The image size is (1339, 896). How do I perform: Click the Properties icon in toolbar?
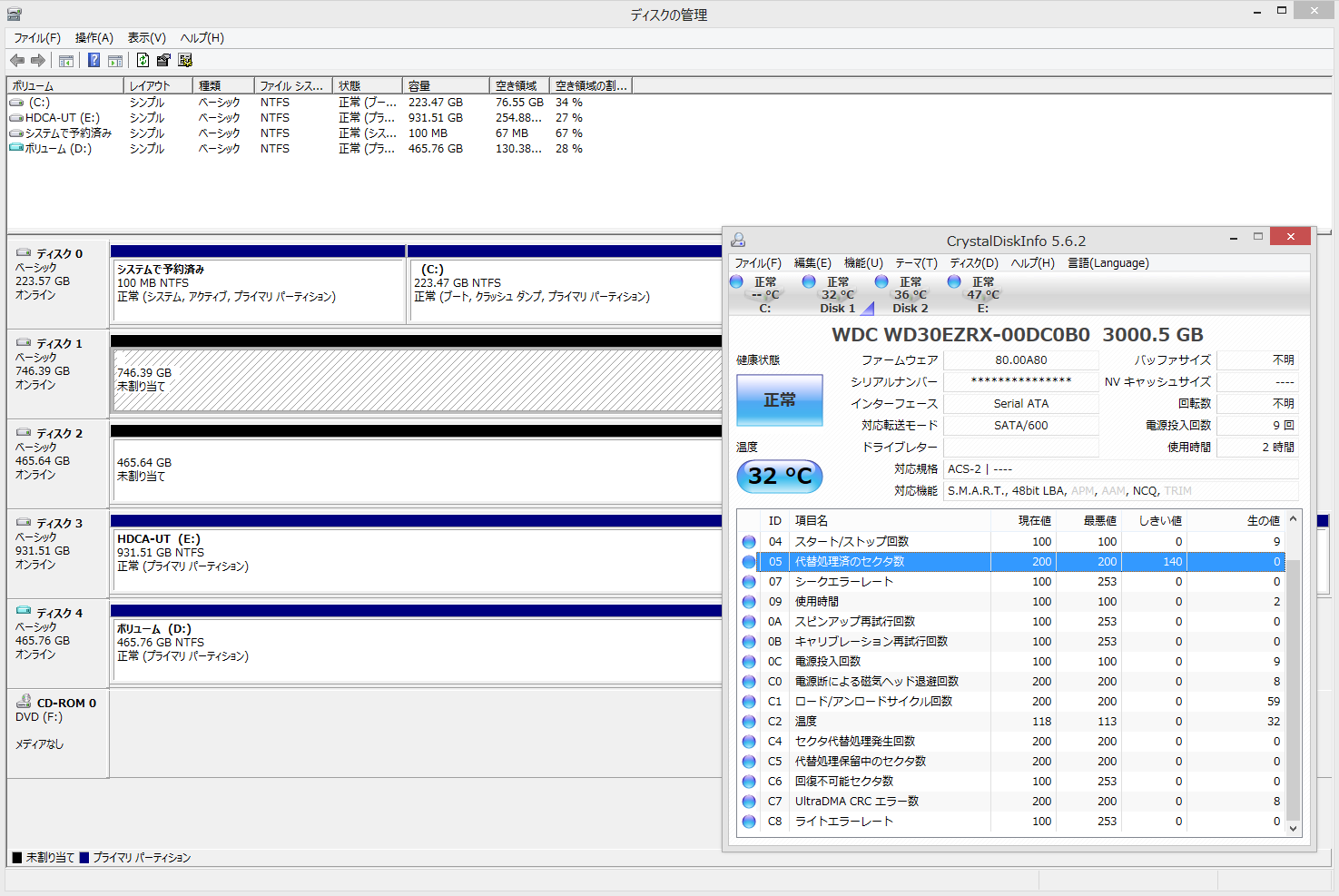click(x=163, y=61)
